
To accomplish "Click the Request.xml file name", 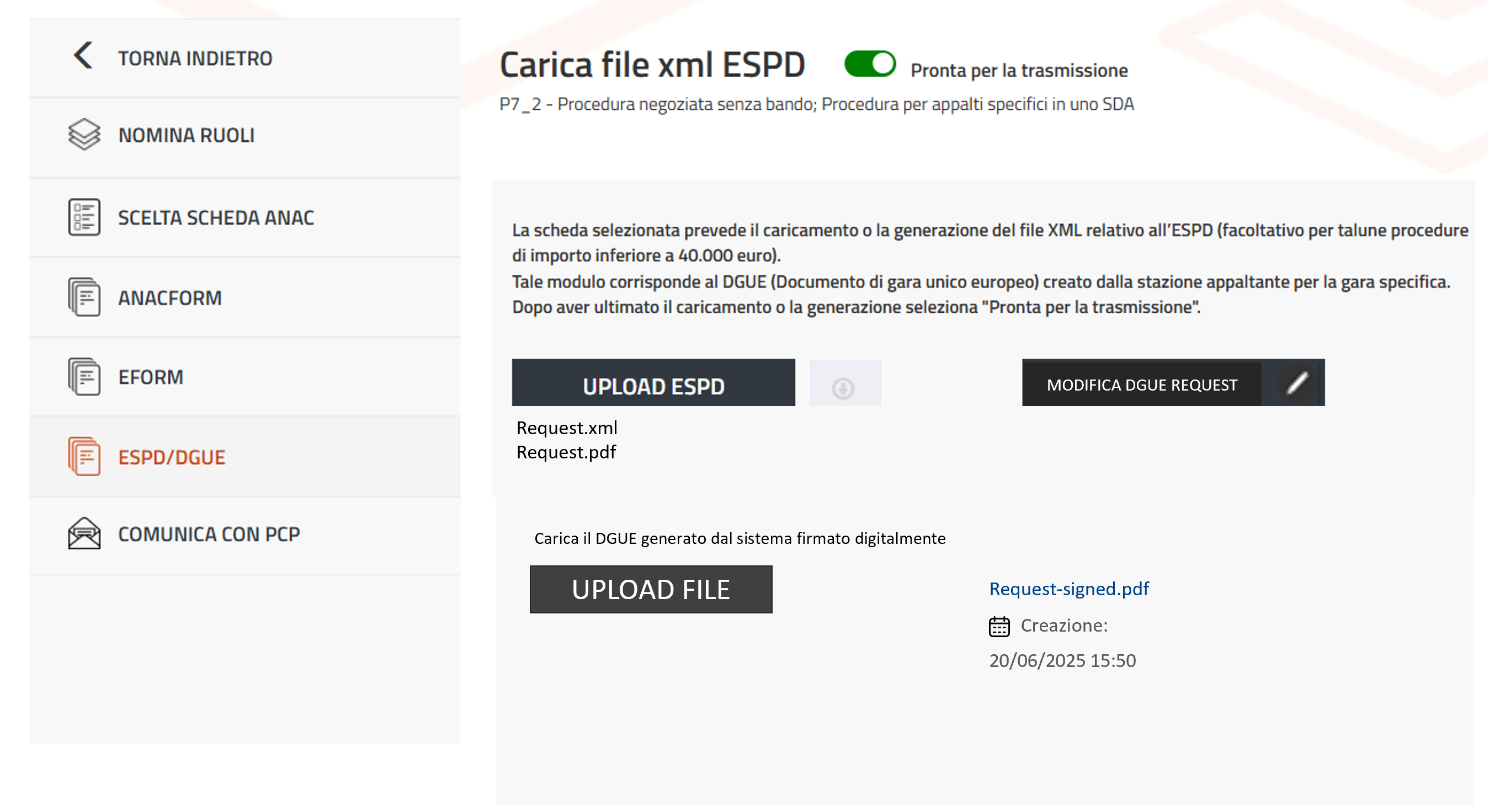I will pyautogui.click(x=567, y=429).
